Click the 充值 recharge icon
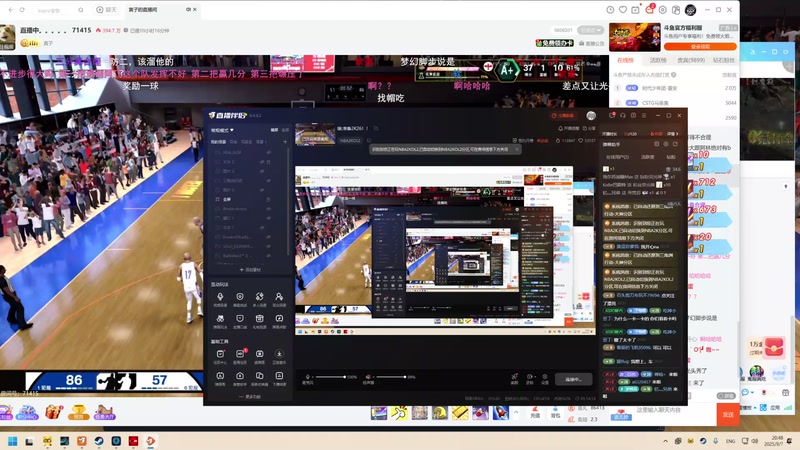The height and width of the screenshot is (450, 800). (535, 412)
